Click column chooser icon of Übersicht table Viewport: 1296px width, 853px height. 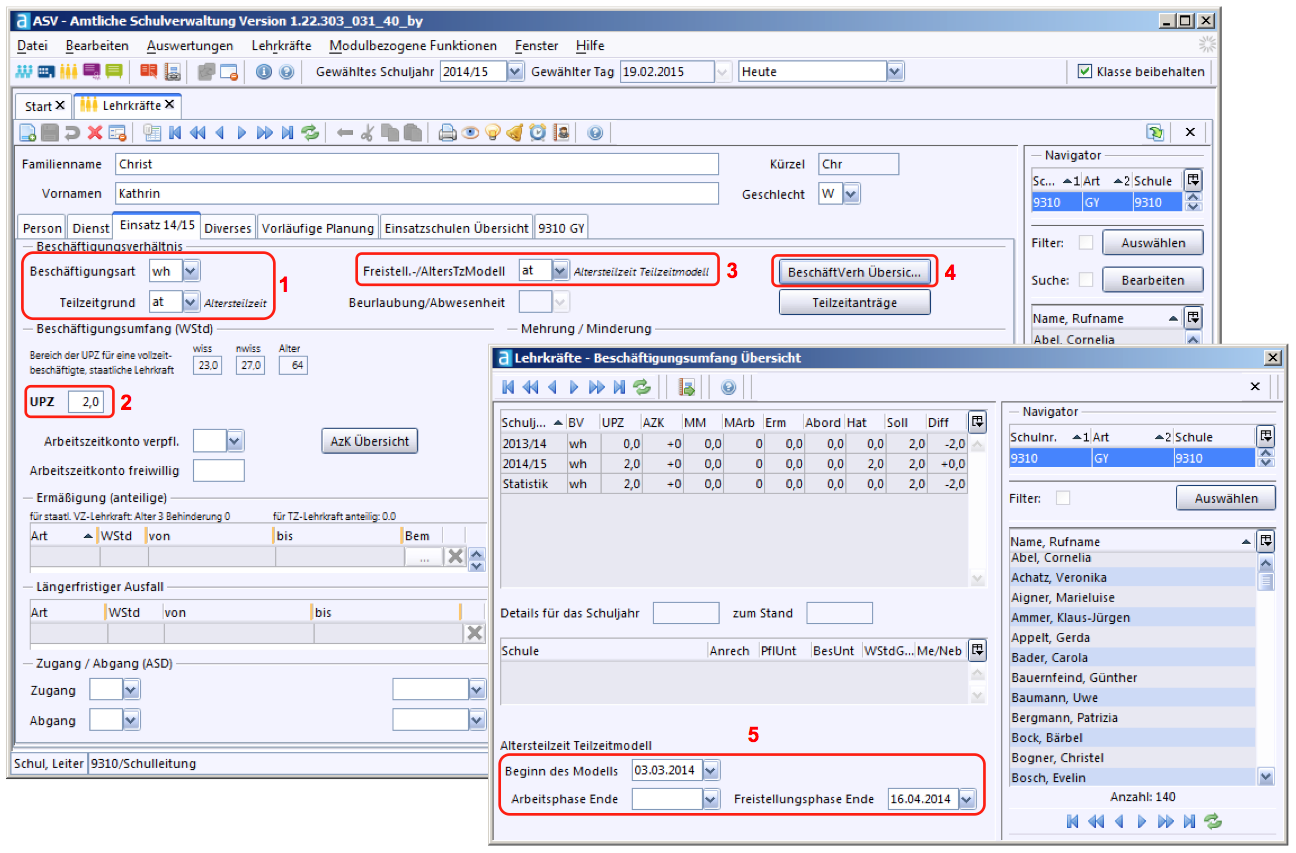[x=977, y=423]
